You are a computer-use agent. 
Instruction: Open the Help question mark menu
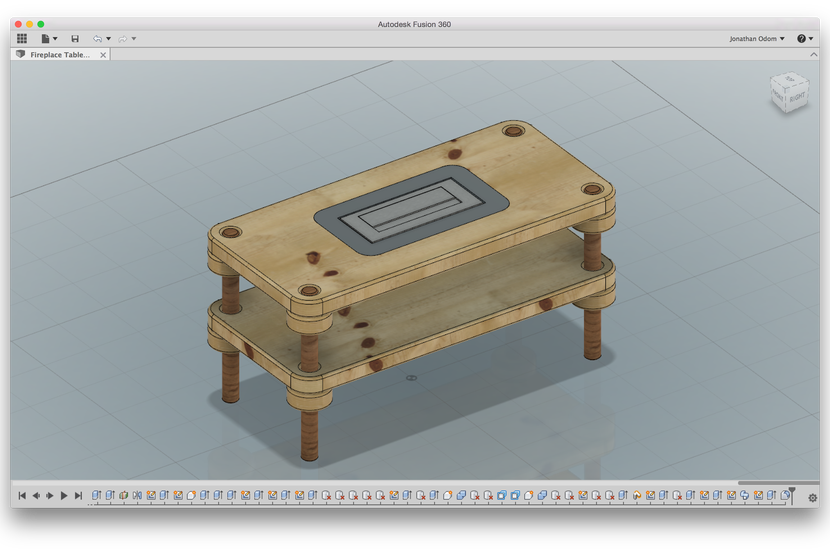coord(803,39)
